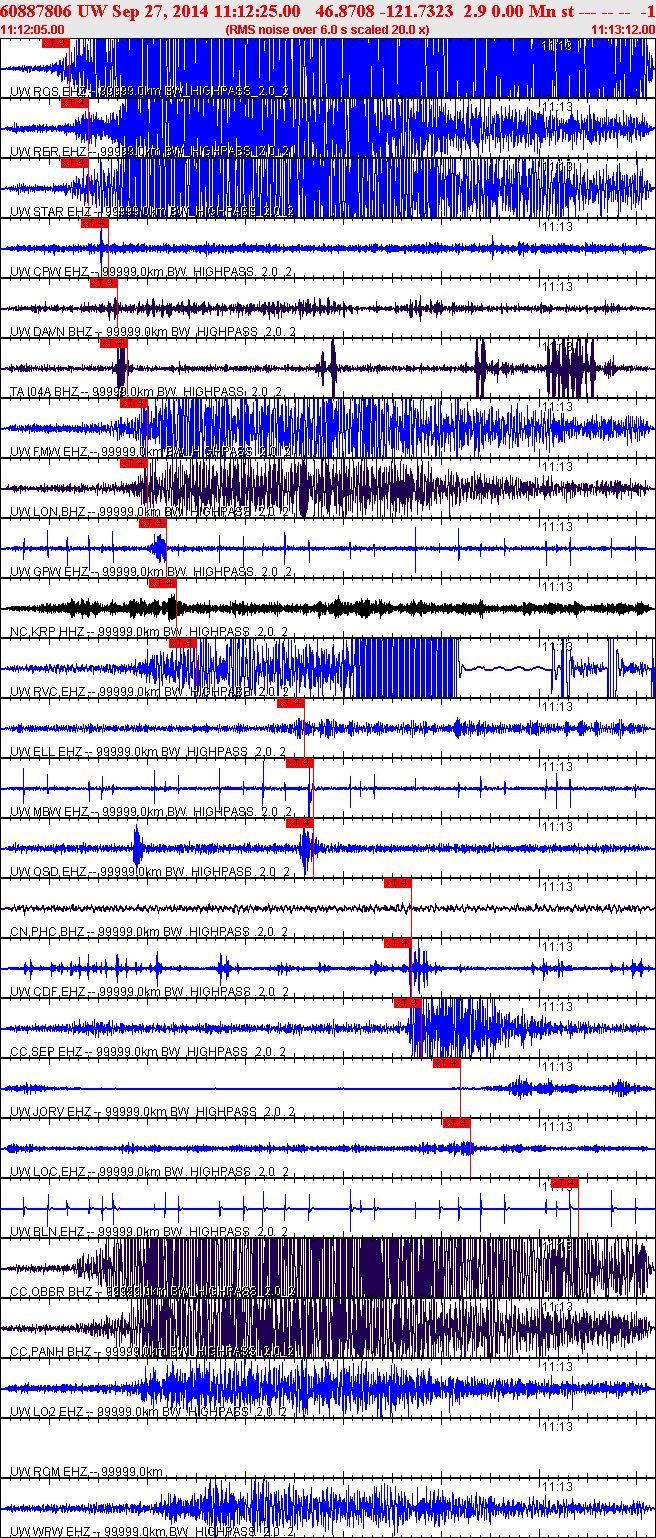Select the pick marker on UW GPW trace
This screenshot has height=1538, width=656.
153,523
